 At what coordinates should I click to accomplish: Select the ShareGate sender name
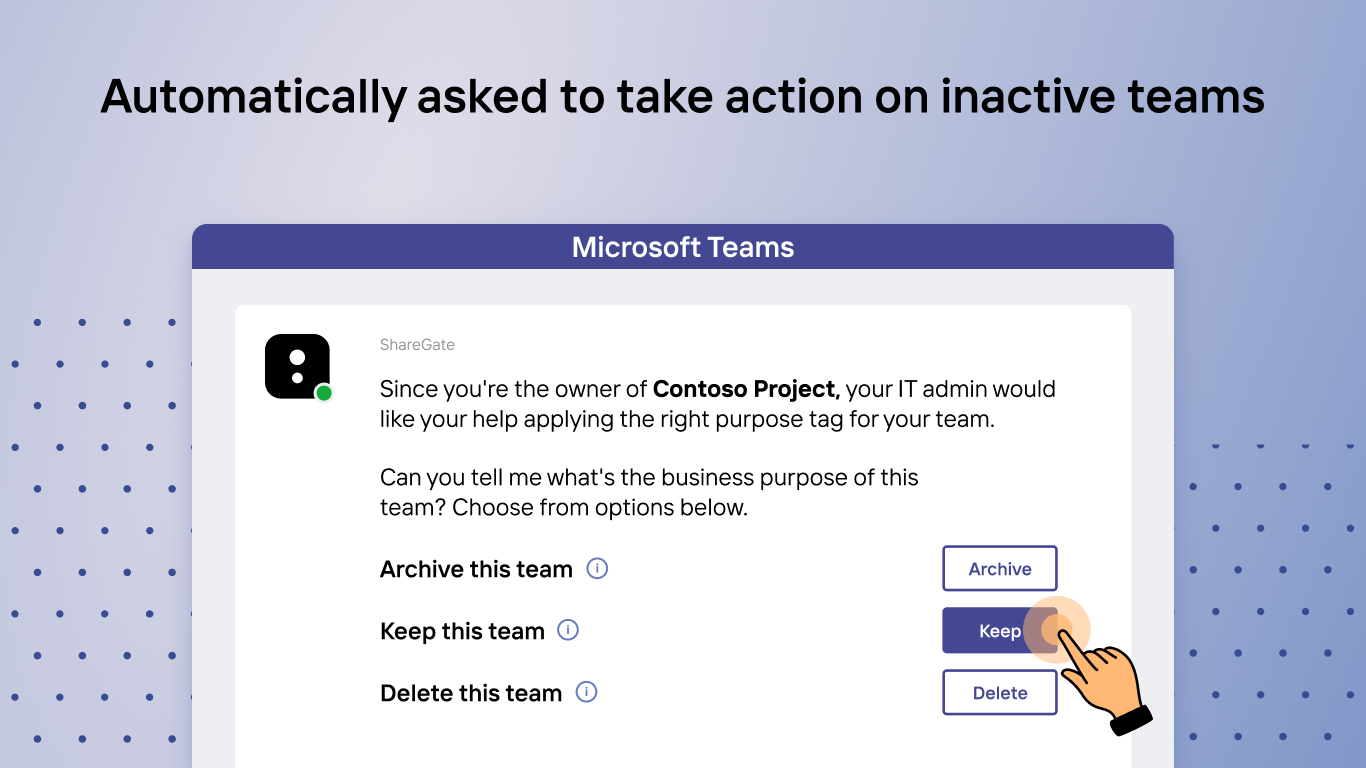417,345
